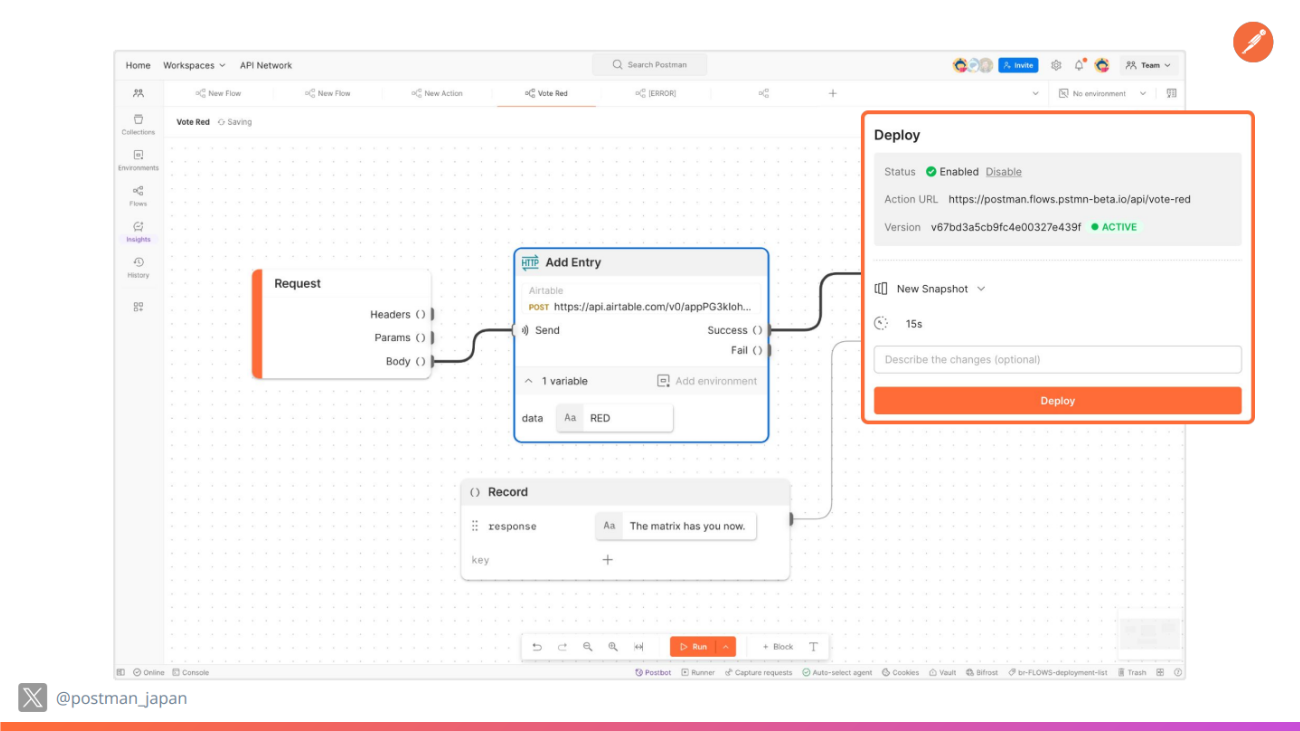Open Collections in the sidebar
1300x731 pixels.
(x=138, y=124)
